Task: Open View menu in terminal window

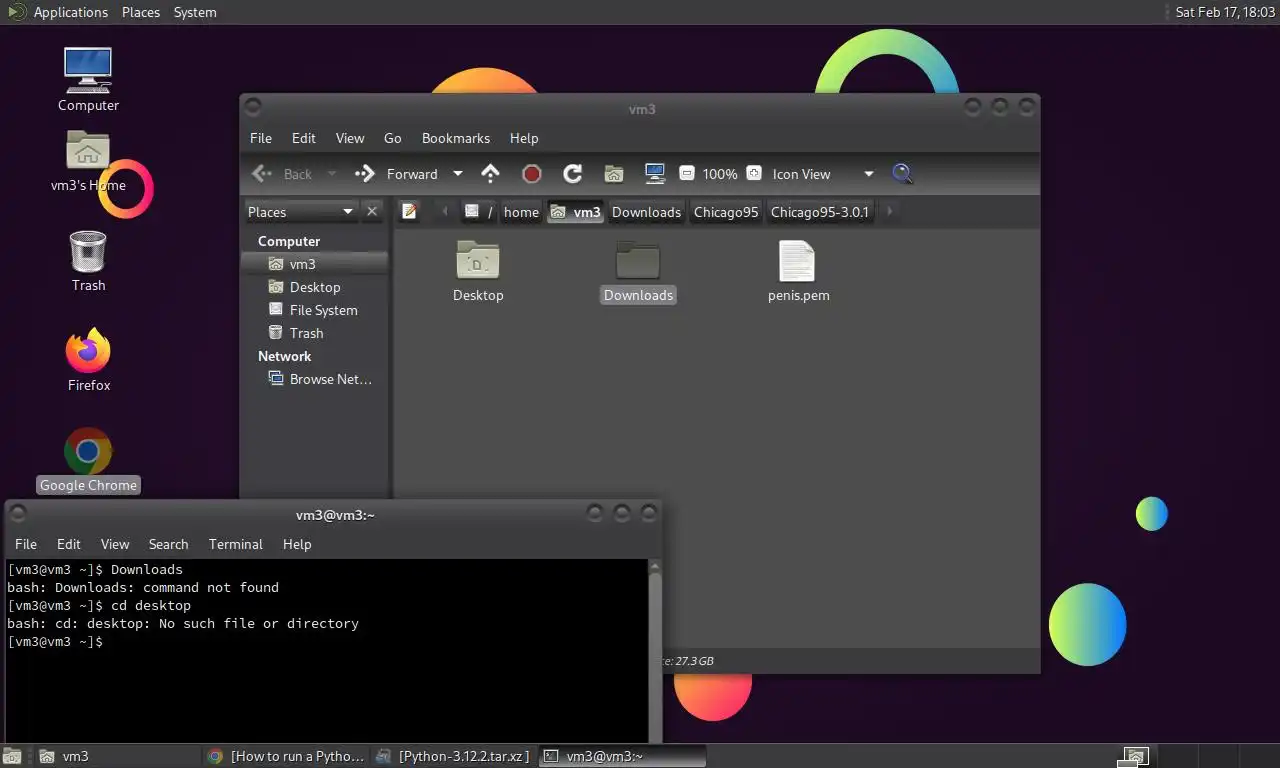Action: [x=115, y=544]
